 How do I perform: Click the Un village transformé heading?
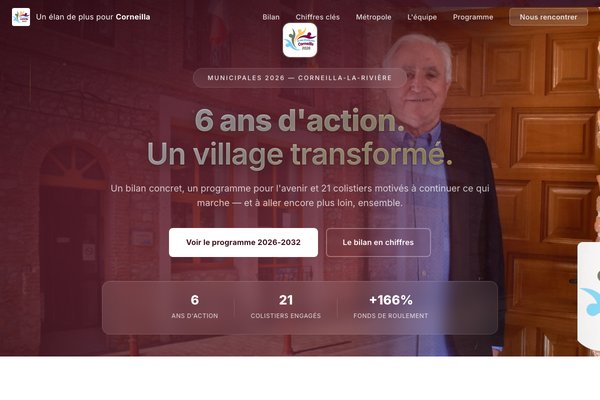coord(300,154)
